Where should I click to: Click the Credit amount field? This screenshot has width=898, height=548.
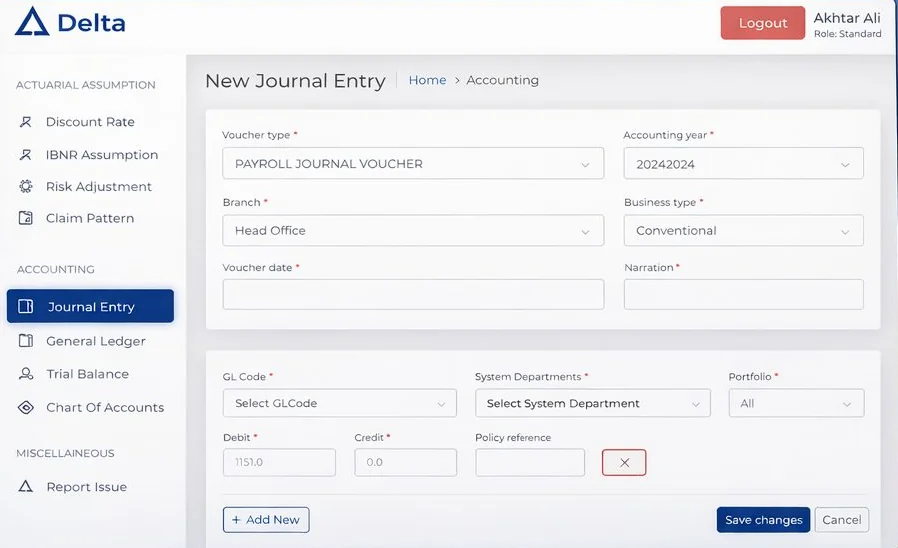405,463
